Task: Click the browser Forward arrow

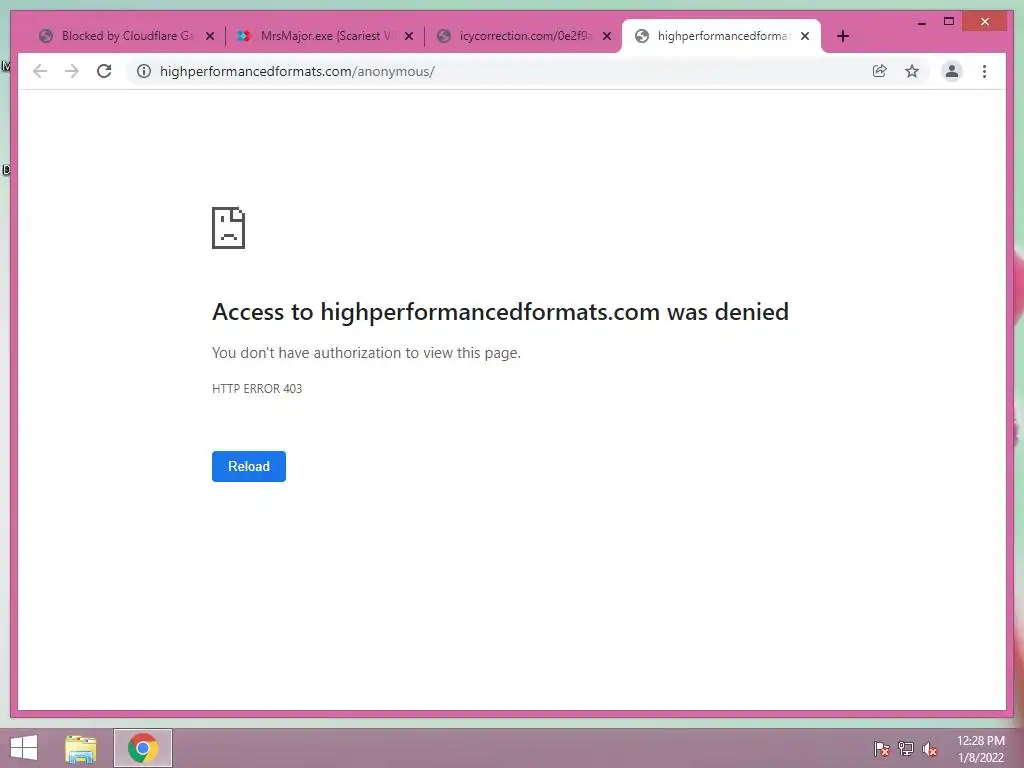Action: (x=72, y=71)
